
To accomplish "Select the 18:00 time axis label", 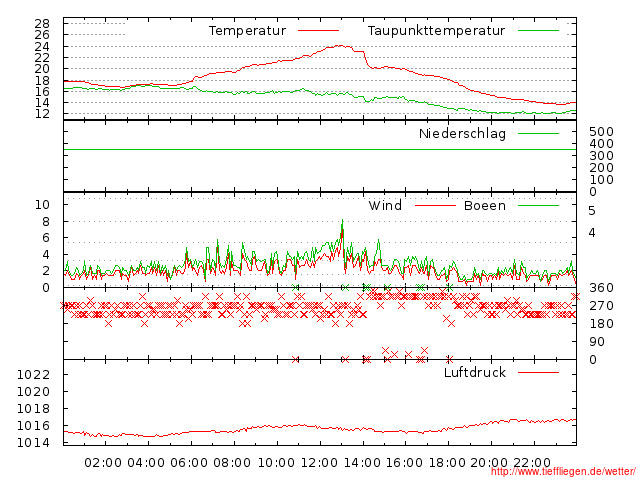I will pos(447,463).
